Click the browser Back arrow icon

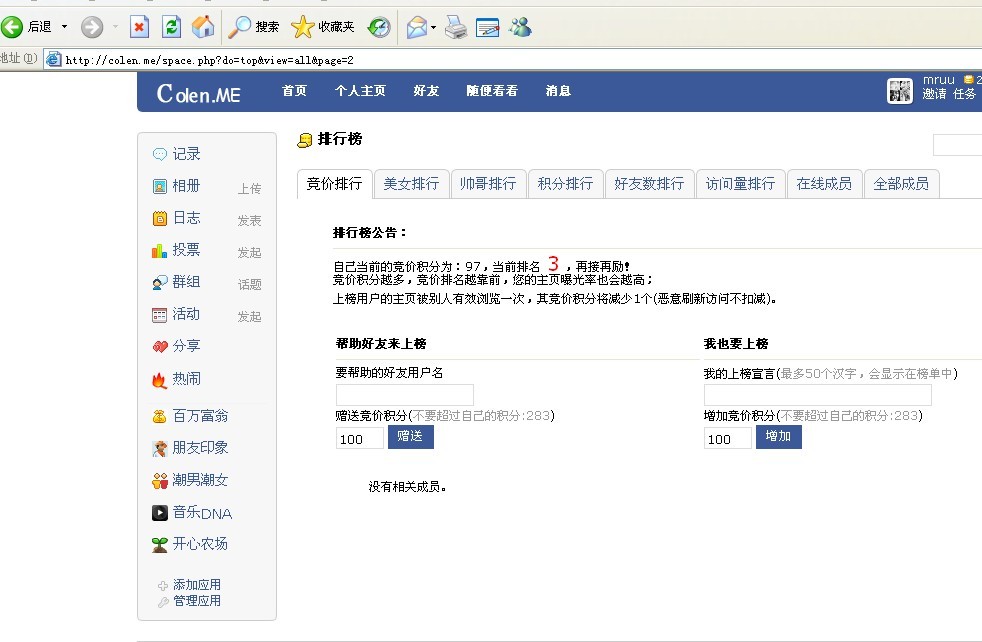pyautogui.click(x=11, y=27)
